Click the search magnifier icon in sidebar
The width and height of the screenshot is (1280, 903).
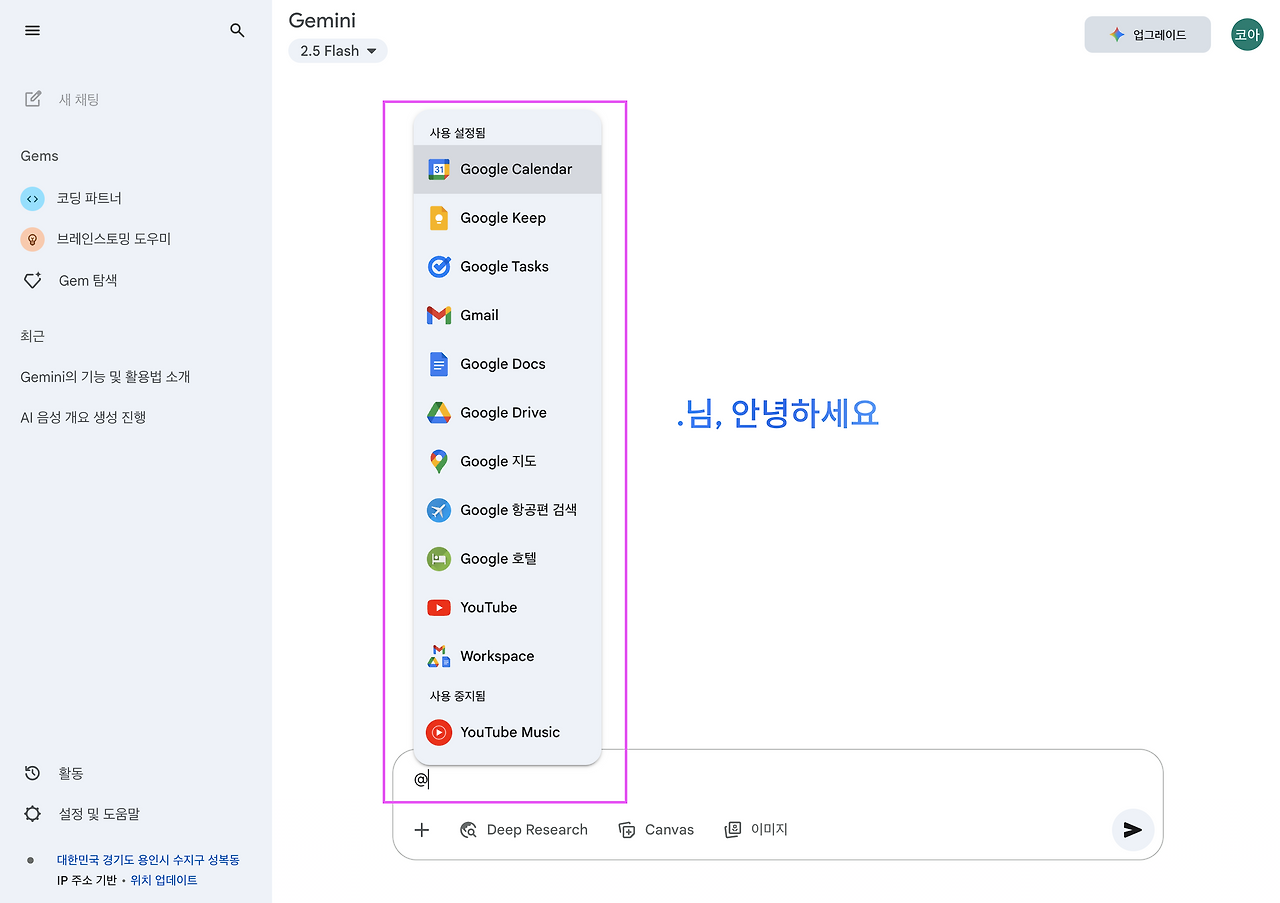[237, 31]
